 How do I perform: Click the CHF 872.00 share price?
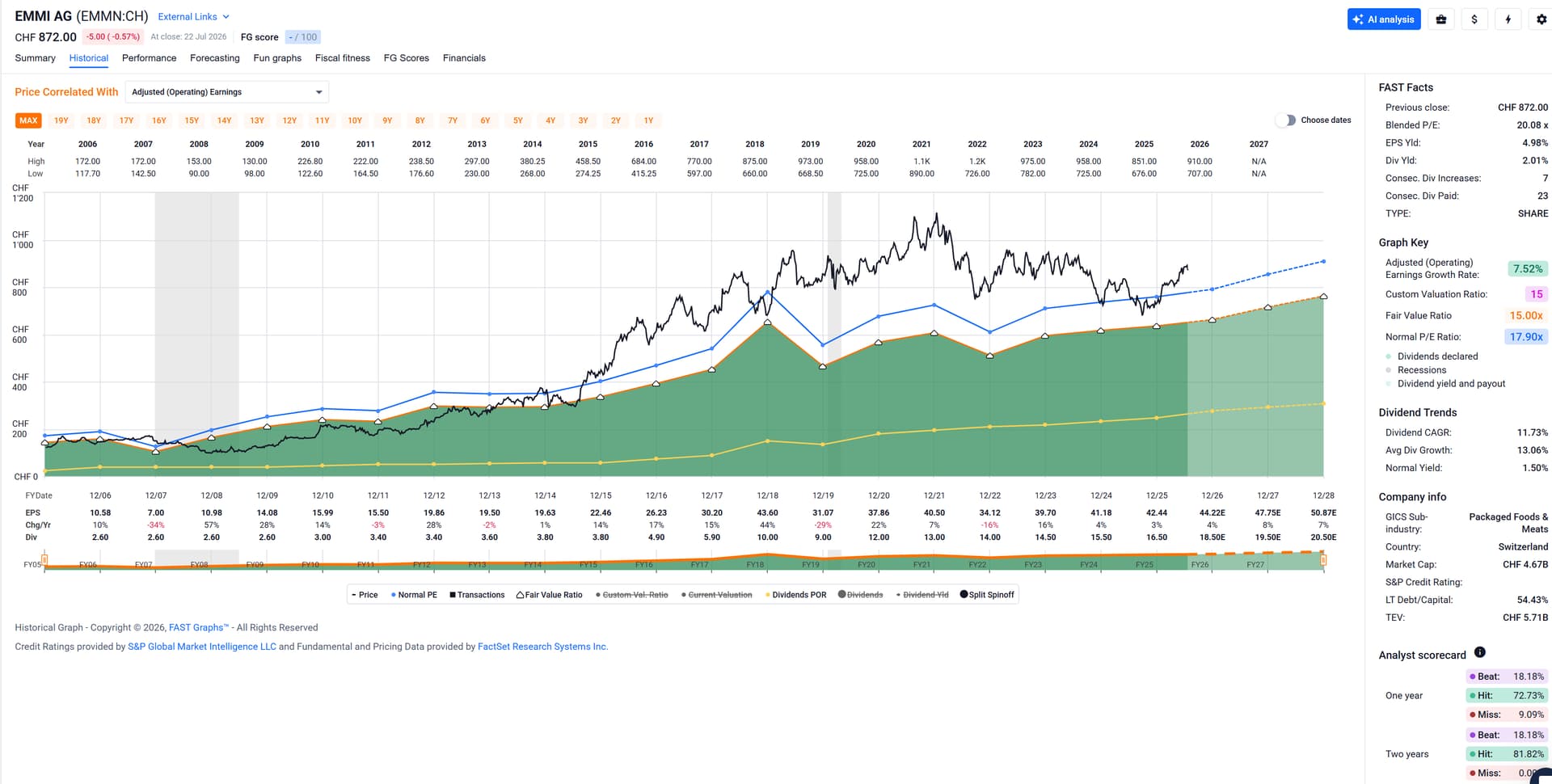[45, 37]
